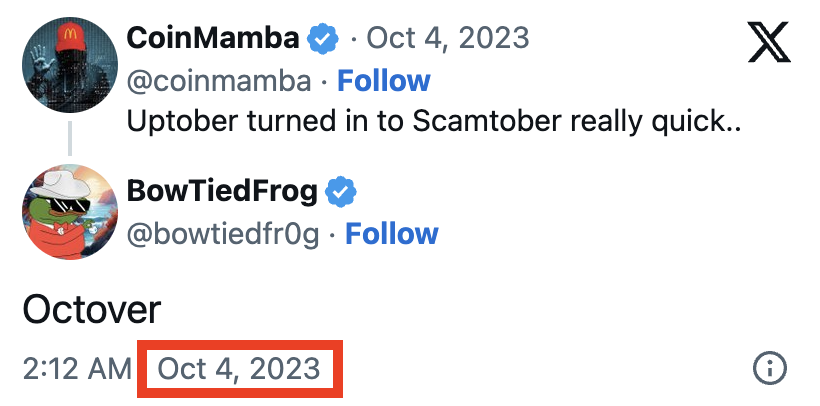Click the highlighted Oct 4, 2023 date
The width and height of the screenshot is (820, 406).
click(x=239, y=368)
